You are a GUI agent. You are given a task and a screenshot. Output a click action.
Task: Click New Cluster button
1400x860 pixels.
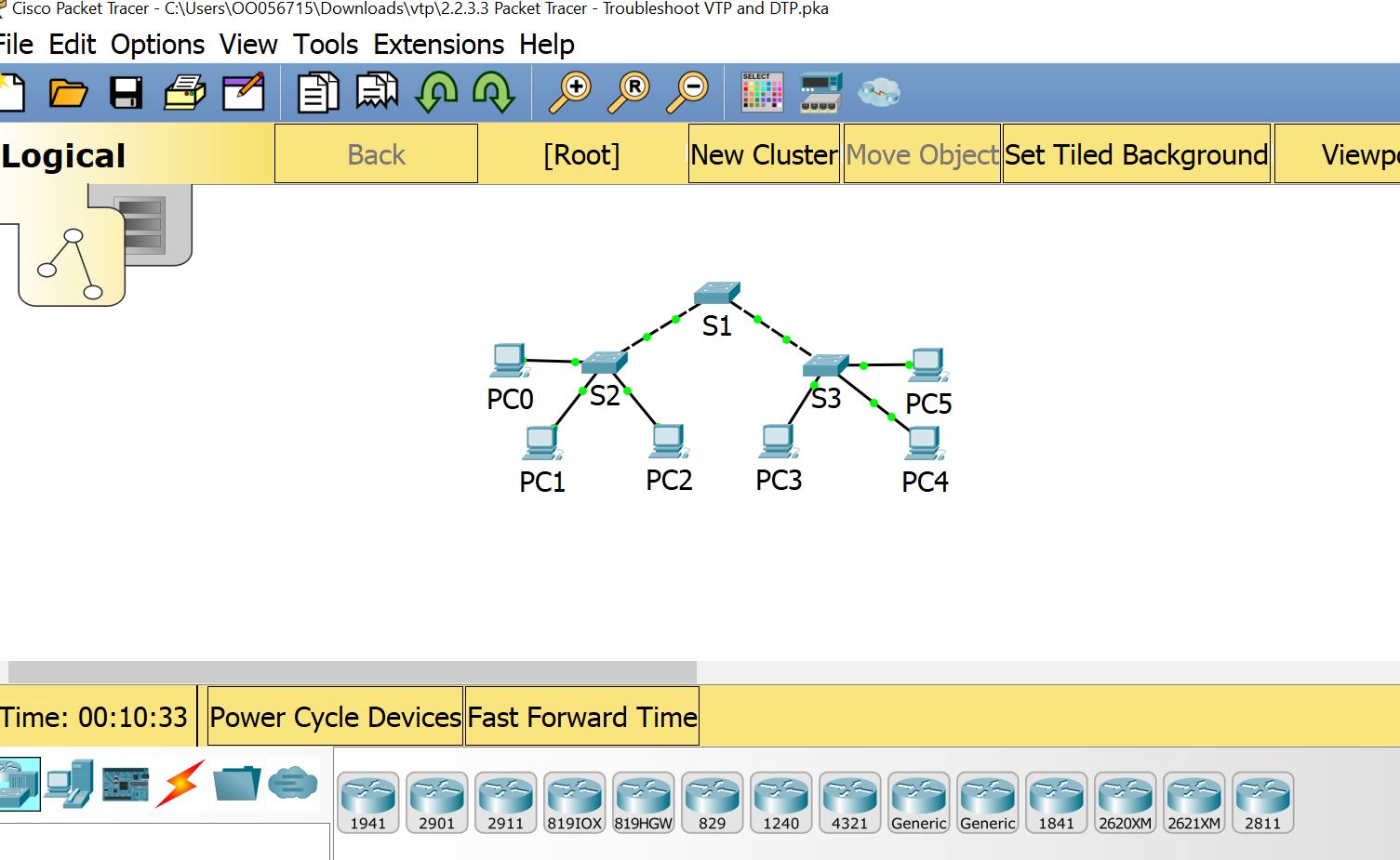pyautogui.click(x=764, y=154)
